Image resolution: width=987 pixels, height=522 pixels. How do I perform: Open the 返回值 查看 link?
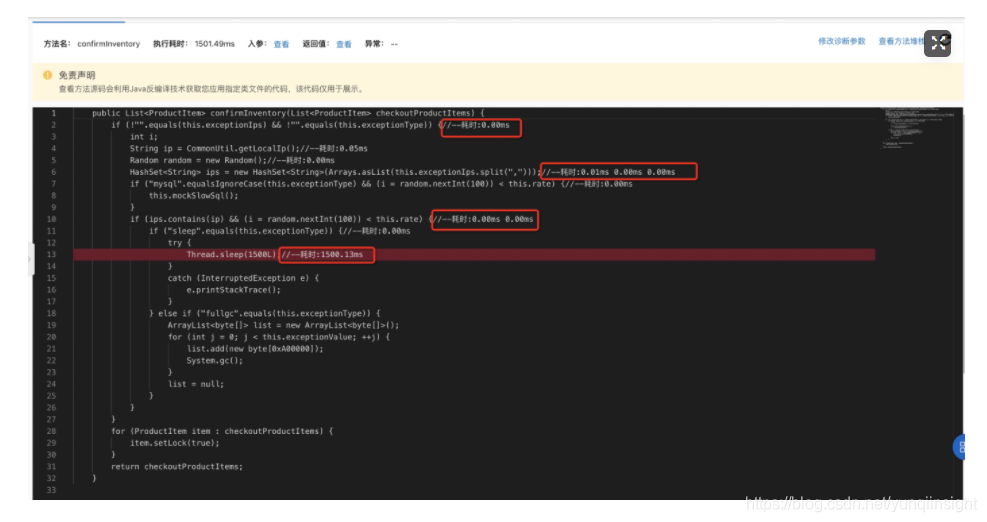click(x=344, y=44)
